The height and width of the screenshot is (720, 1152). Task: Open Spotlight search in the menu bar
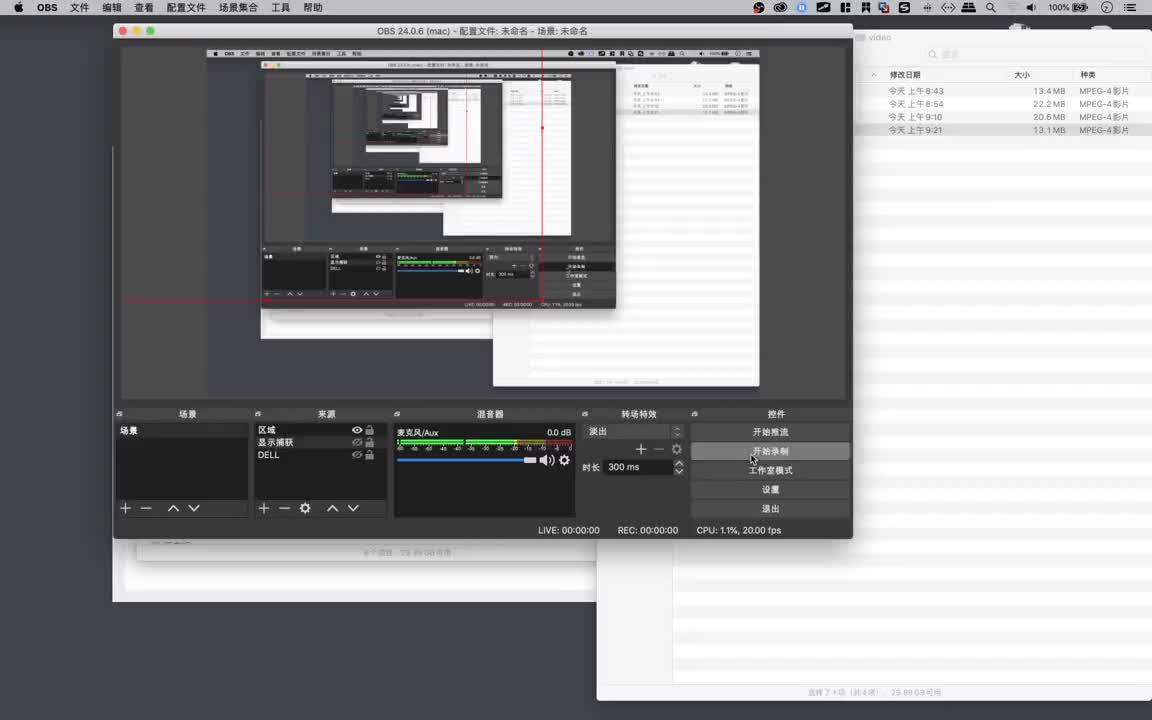tap(990, 7)
